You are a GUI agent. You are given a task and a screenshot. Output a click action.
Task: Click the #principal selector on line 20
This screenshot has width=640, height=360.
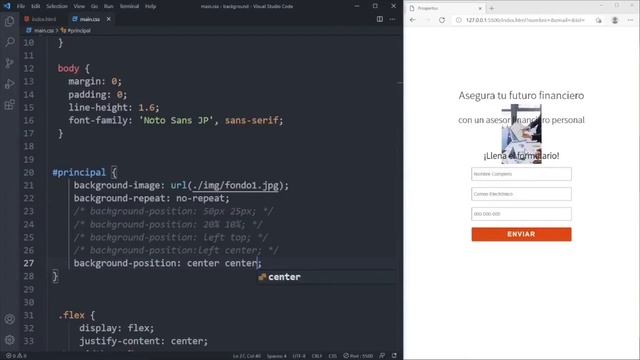click(79, 172)
